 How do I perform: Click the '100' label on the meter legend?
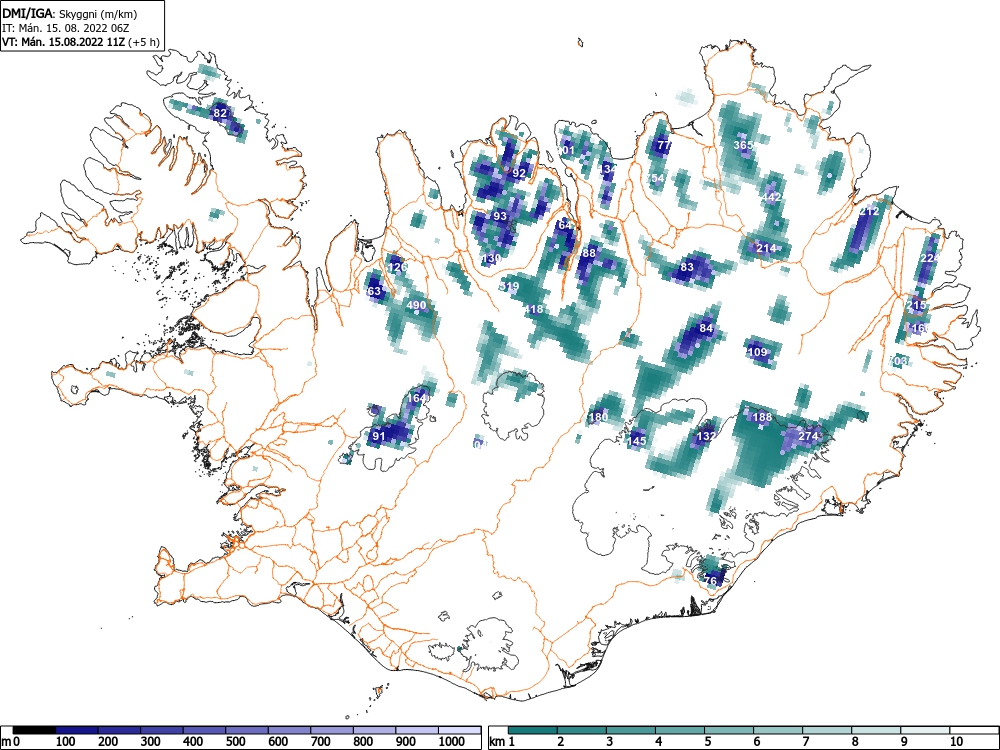click(66, 741)
